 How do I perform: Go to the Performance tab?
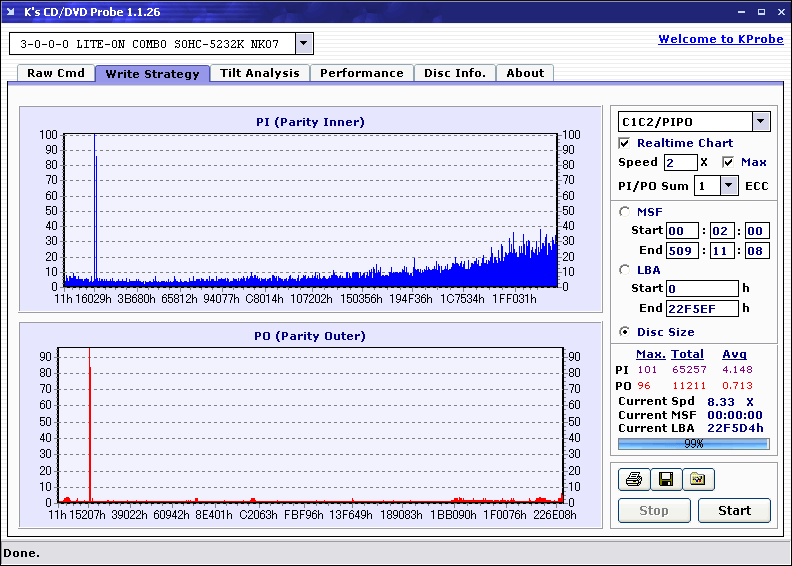(x=361, y=73)
